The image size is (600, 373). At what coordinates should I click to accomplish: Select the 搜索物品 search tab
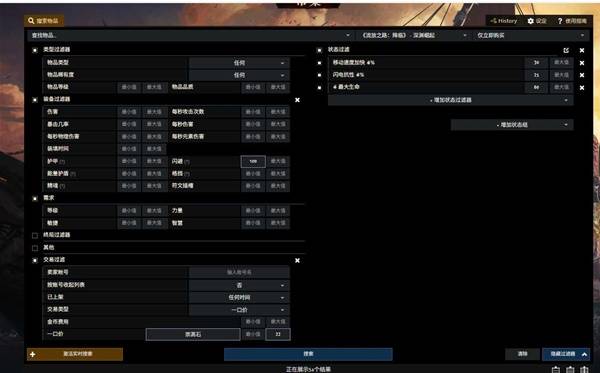(x=44, y=21)
